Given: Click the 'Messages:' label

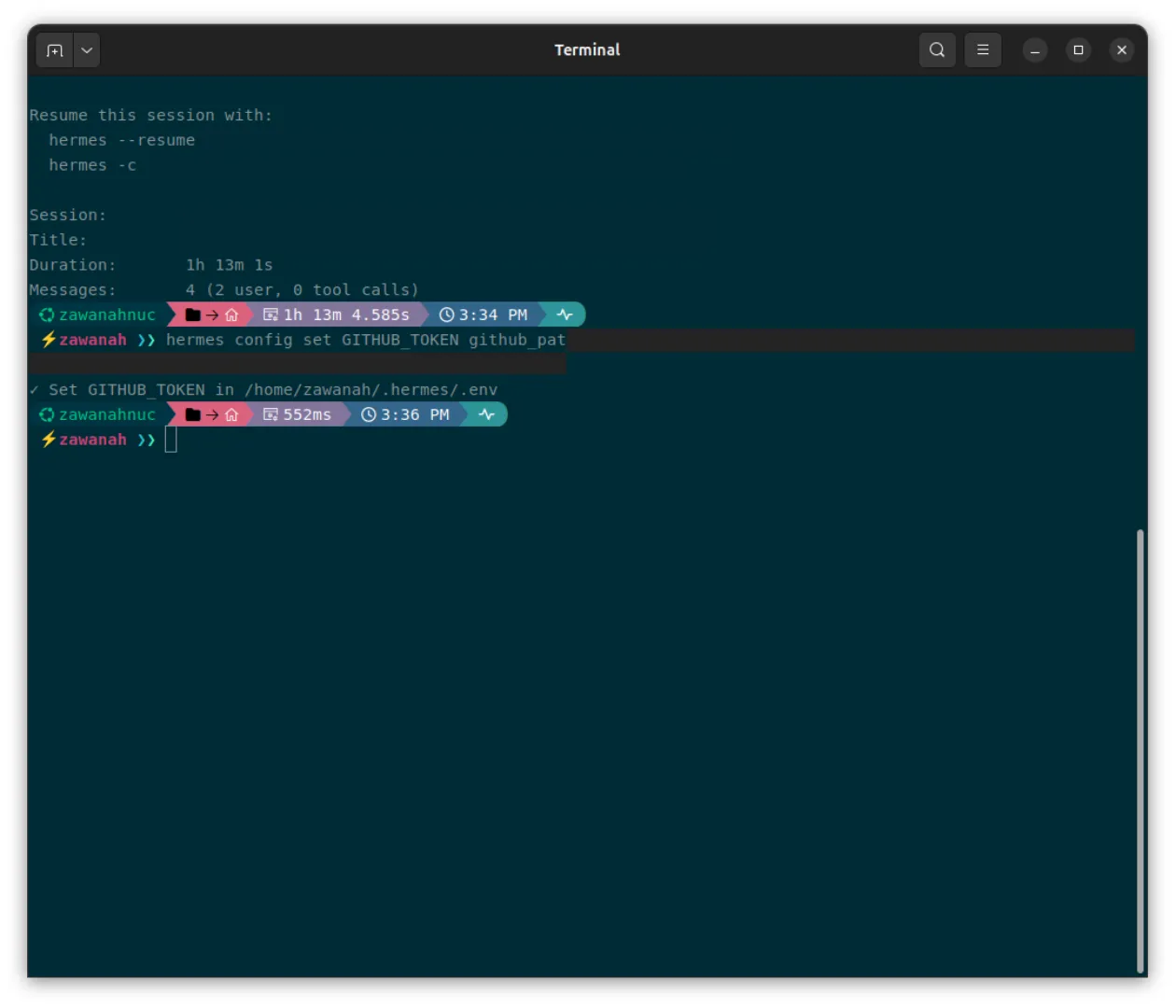Looking at the screenshot, I should pyautogui.click(x=73, y=290).
